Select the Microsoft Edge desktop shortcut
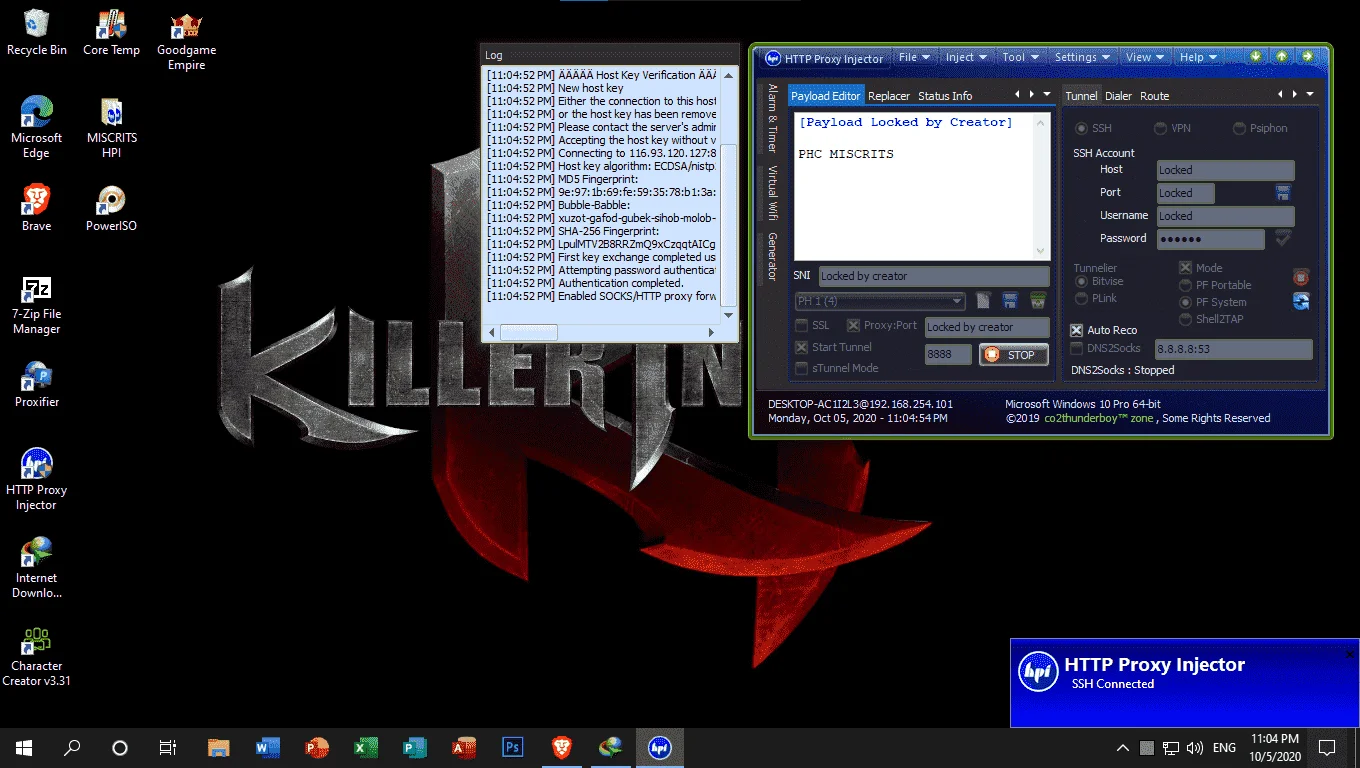This screenshot has width=1360, height=768. [37, 127]
